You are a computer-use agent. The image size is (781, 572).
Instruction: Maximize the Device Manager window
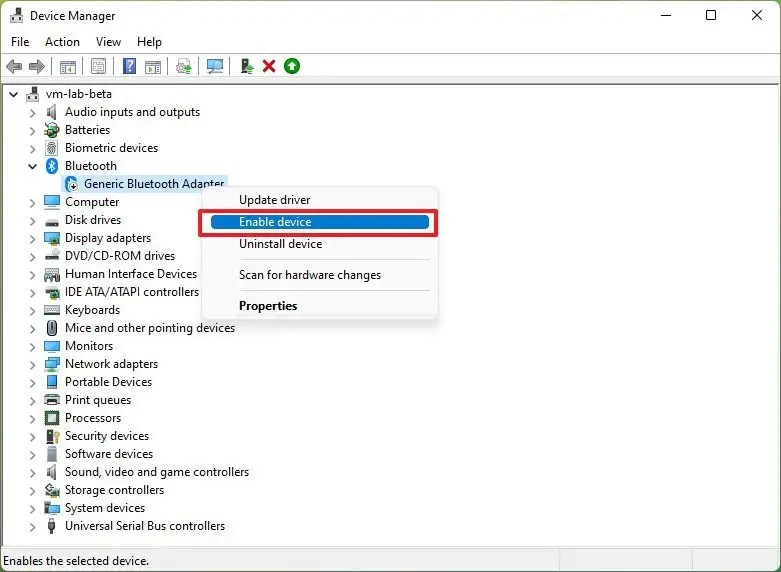point(711,15)
